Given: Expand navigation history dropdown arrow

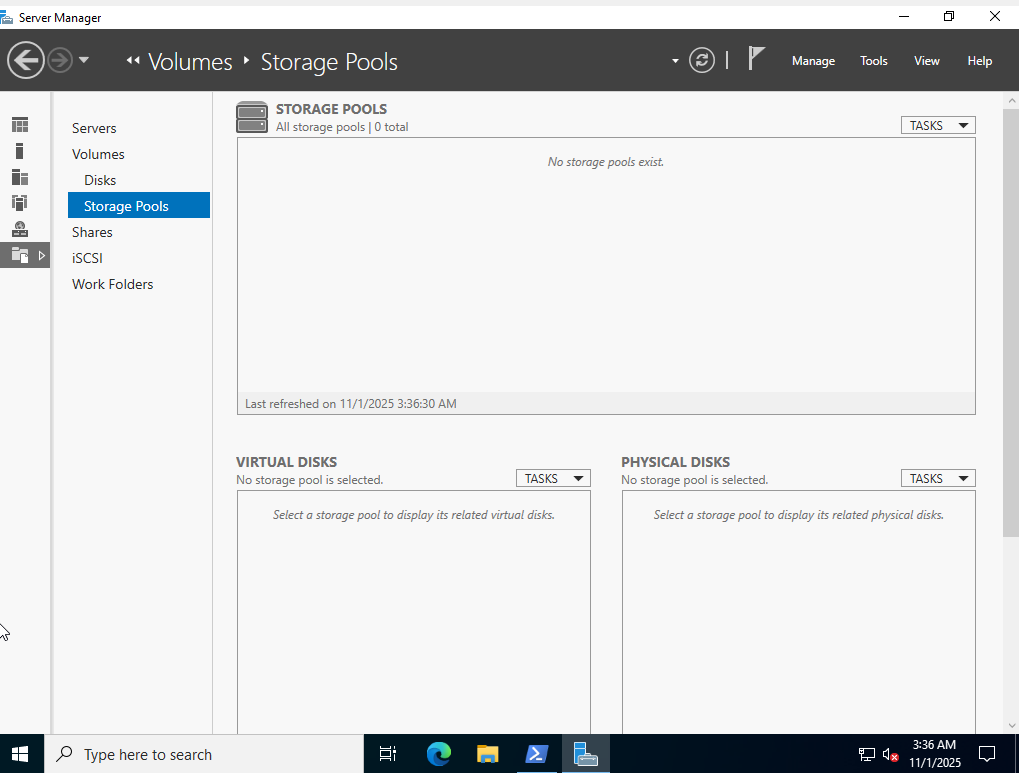Looking at the screenshot, I should coord(84,61).
